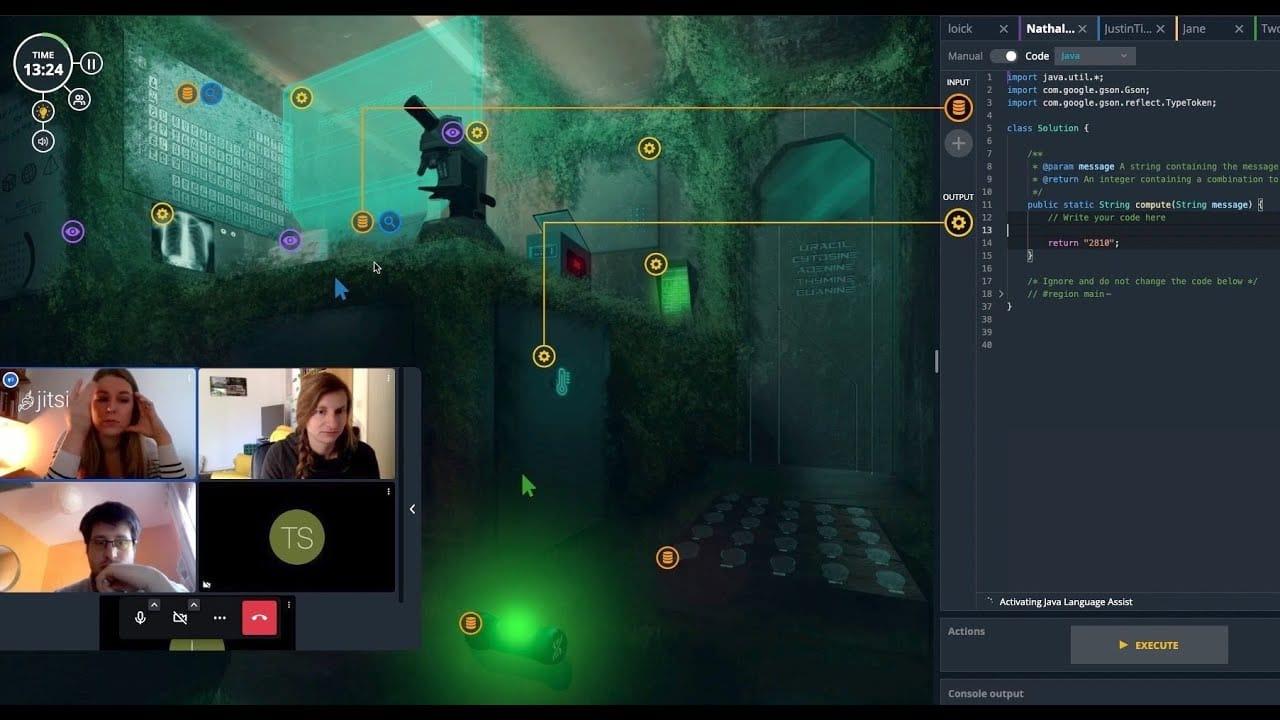Viewport: 1280px width, 720px height.
Task: Open the gear node above the X-ray
Action: [162, 213]
